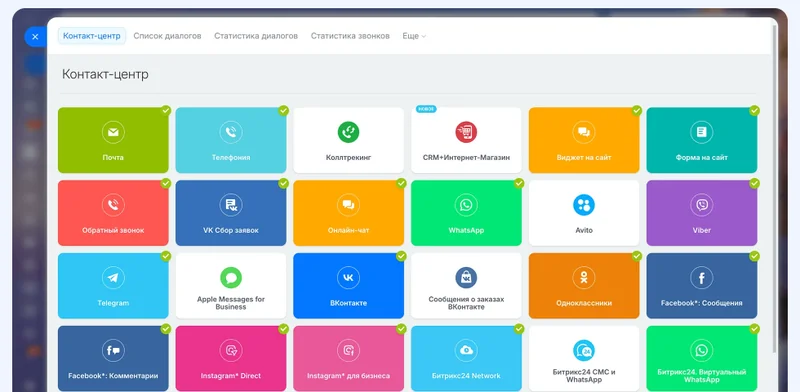The image size is (800, 392).
Task: Select the CRM+Интернет-Магазин red cart icon
Action: (466, 132)
